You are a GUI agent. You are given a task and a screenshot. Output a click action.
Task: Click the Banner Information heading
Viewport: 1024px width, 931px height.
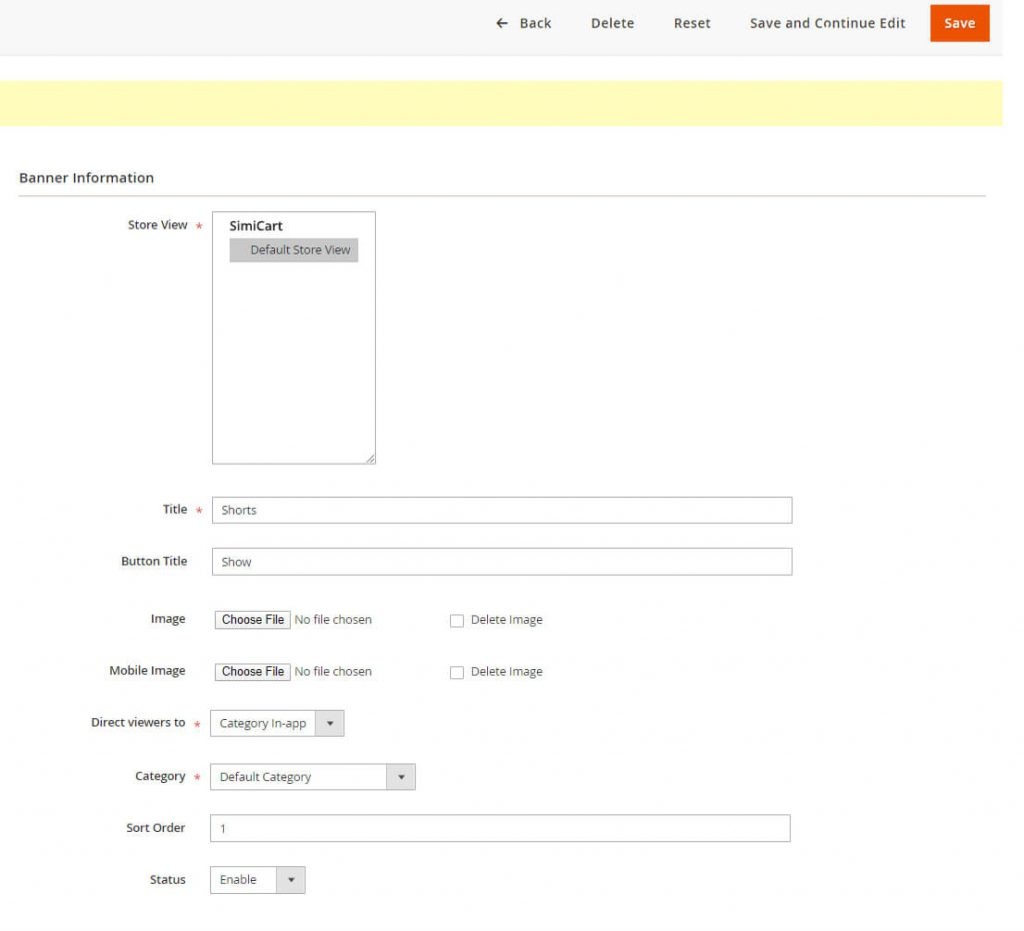(86, 178)
